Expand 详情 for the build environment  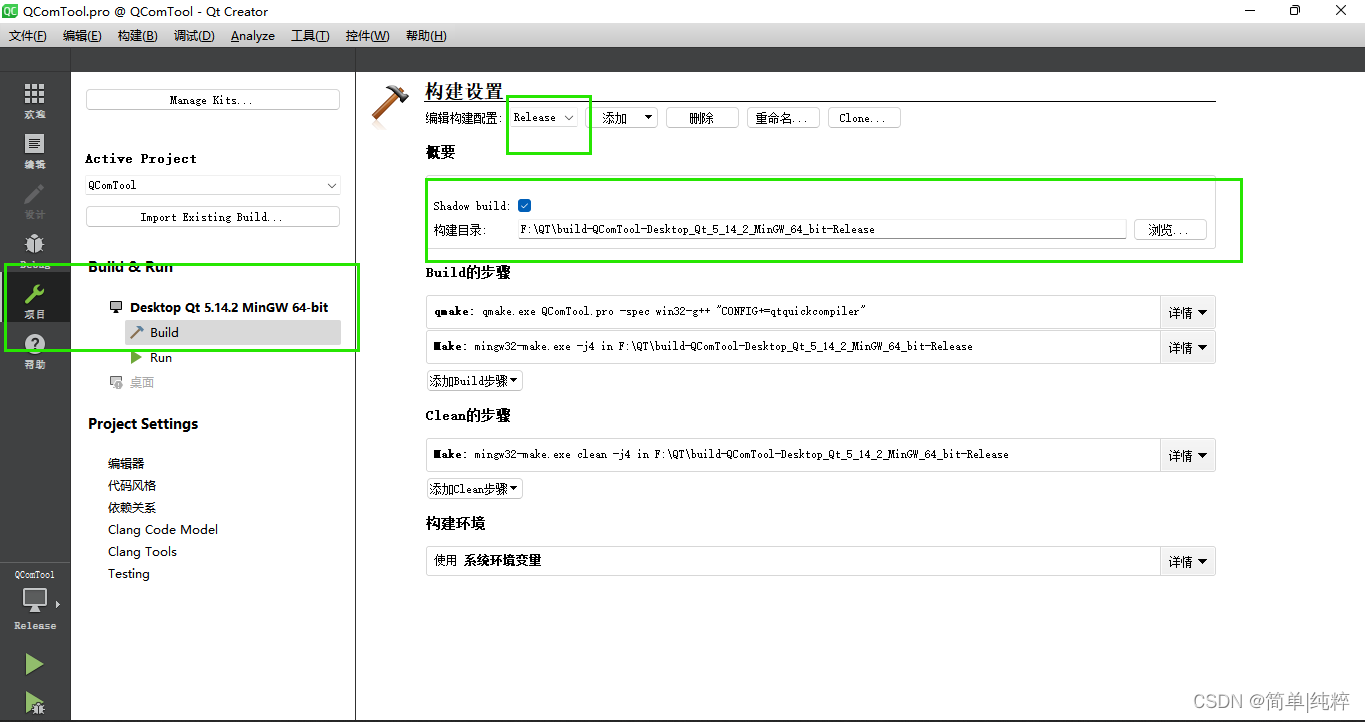click(x=1188, y=562)
